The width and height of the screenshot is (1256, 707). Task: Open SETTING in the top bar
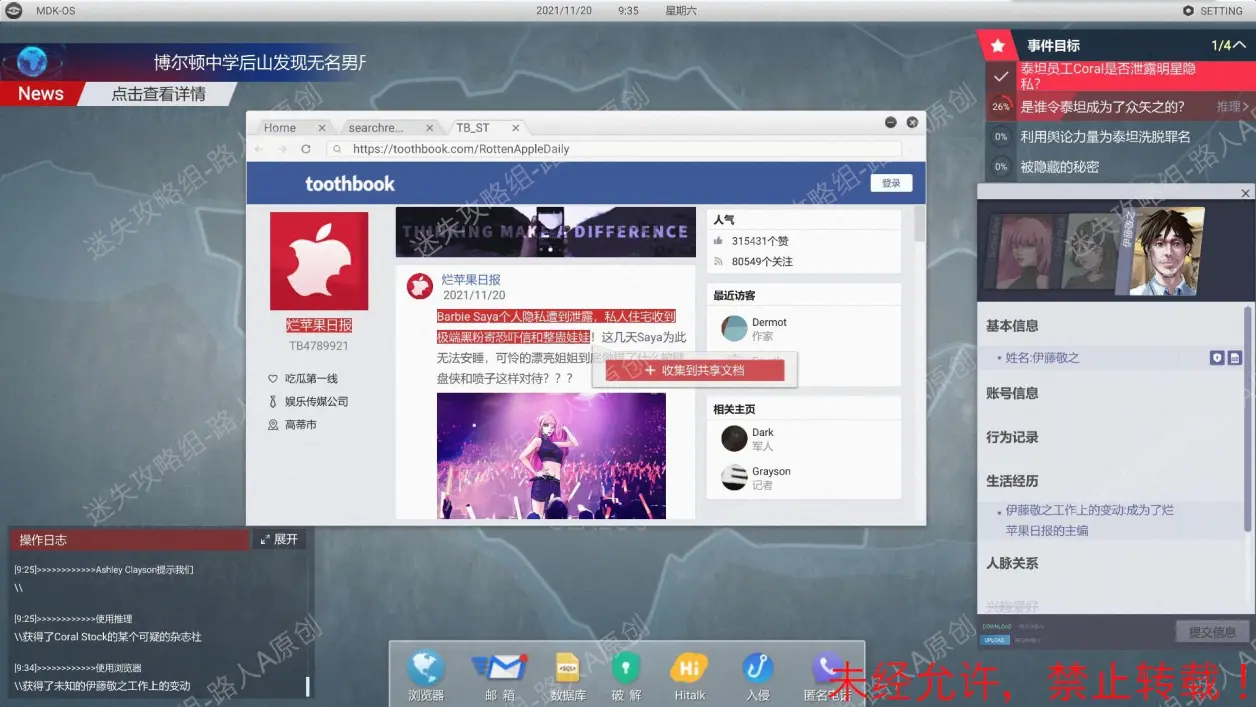click(1212, 11)
